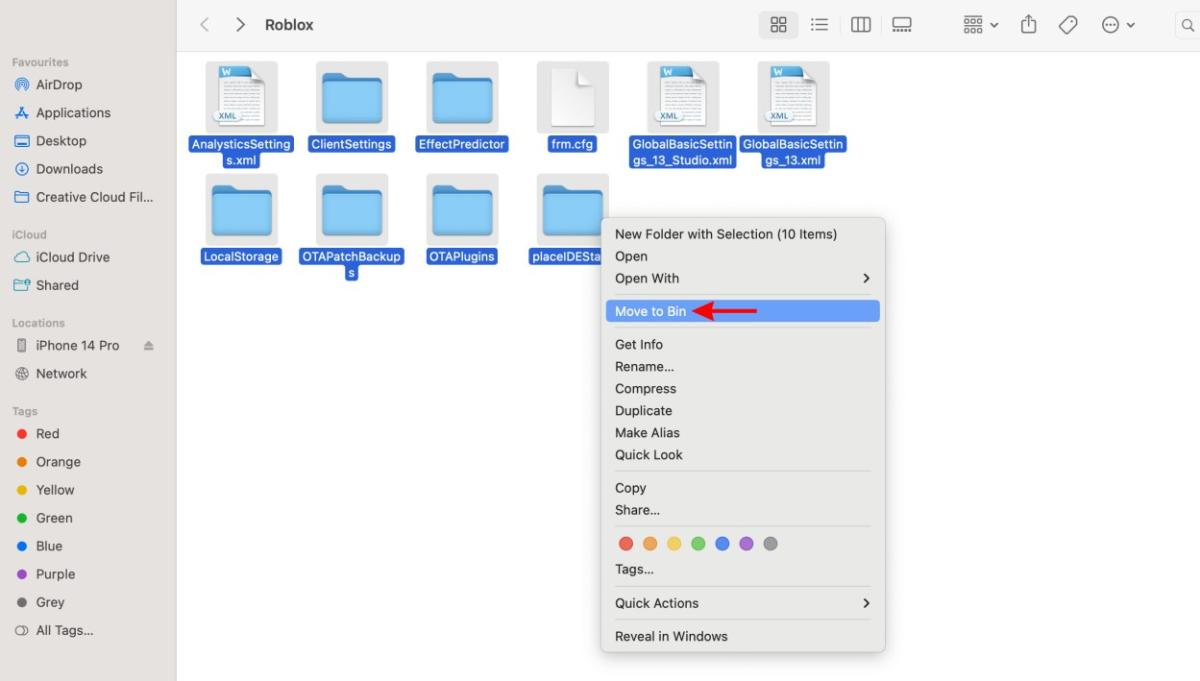This screenshot has height=681, width=1200.
Task: Switch to column view
Action: 860,25
